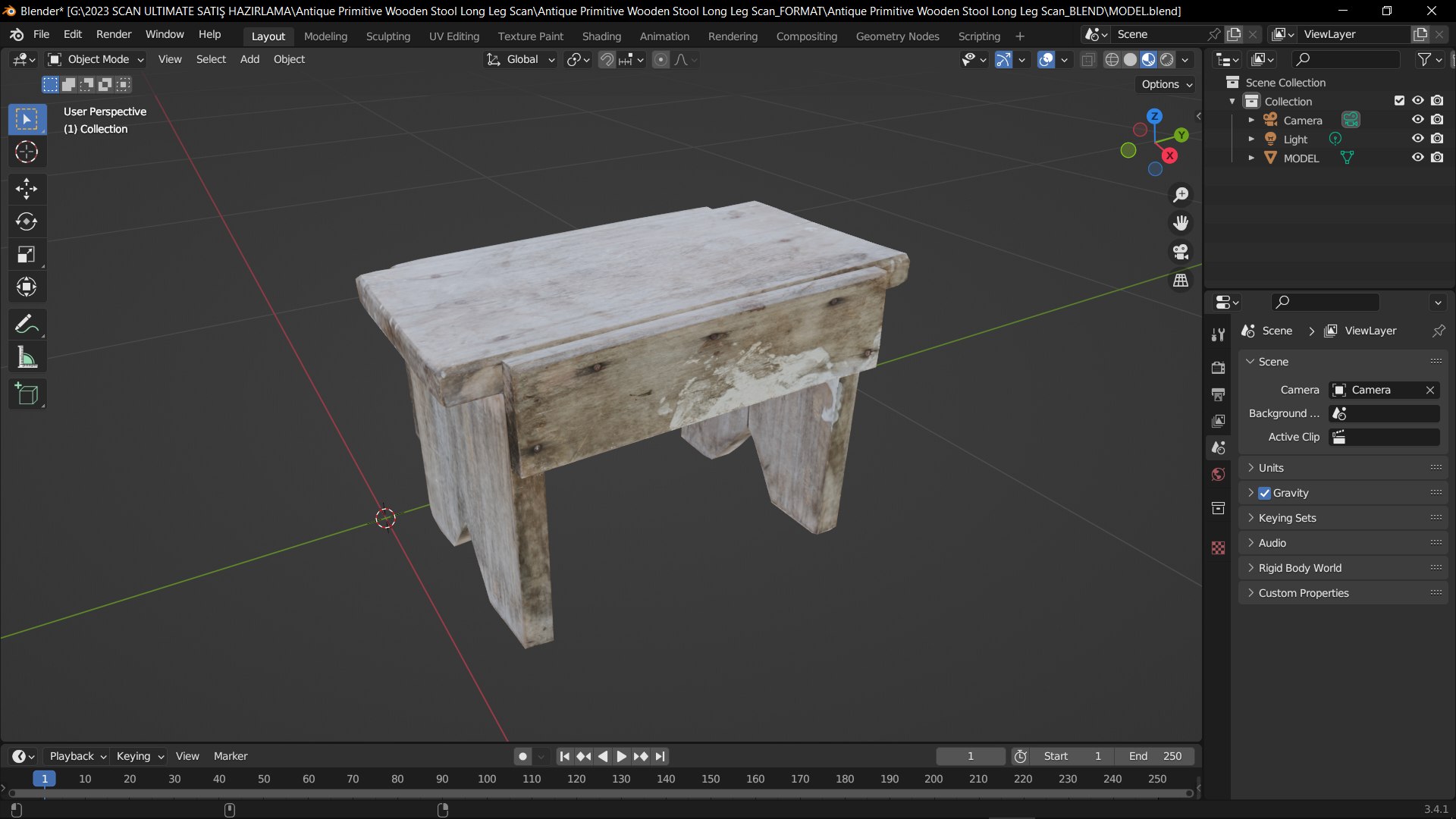Viewport: 1456px width, 819px height.
Task: Open the Object Mode dropdown
Action: pyautogui.click(x=96, y=59)
